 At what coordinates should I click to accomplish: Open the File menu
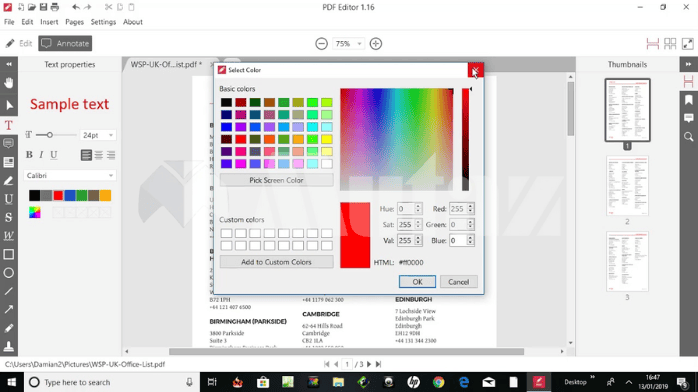point(9,22)
